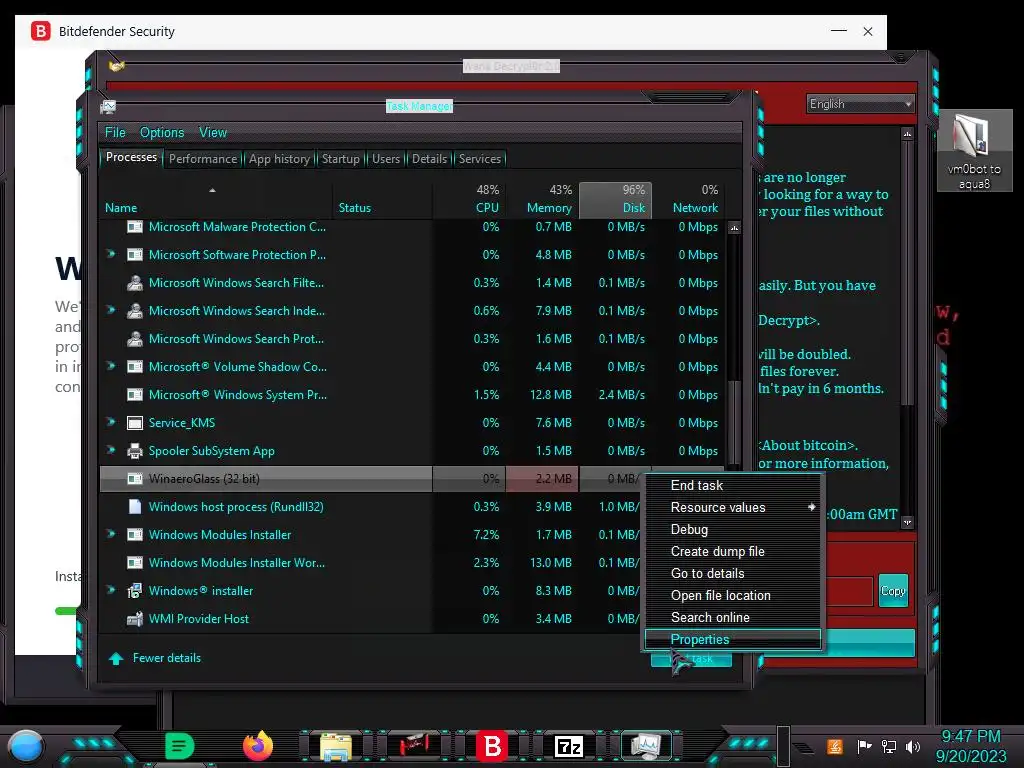Expand the Windows installer row
The width and height of the screenshot is (1024, 768).
(x=111, y=590)
